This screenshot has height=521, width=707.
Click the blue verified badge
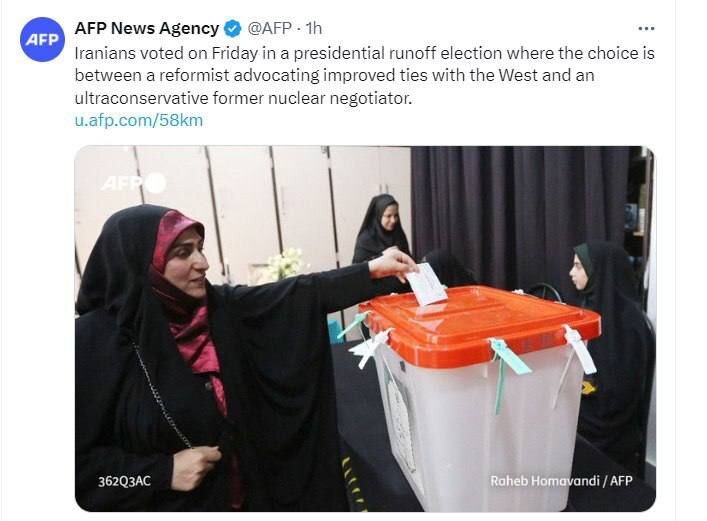click(x=233, y=28)
